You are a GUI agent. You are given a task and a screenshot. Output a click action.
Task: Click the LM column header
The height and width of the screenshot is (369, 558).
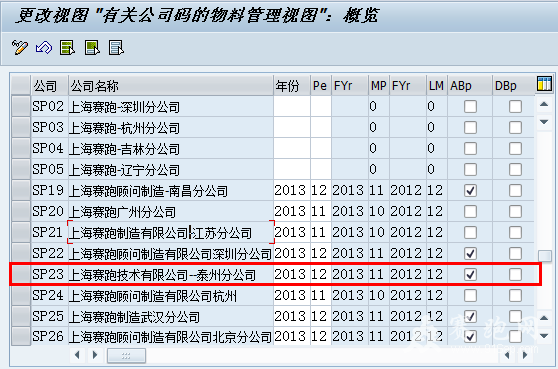tap(436, 85)
